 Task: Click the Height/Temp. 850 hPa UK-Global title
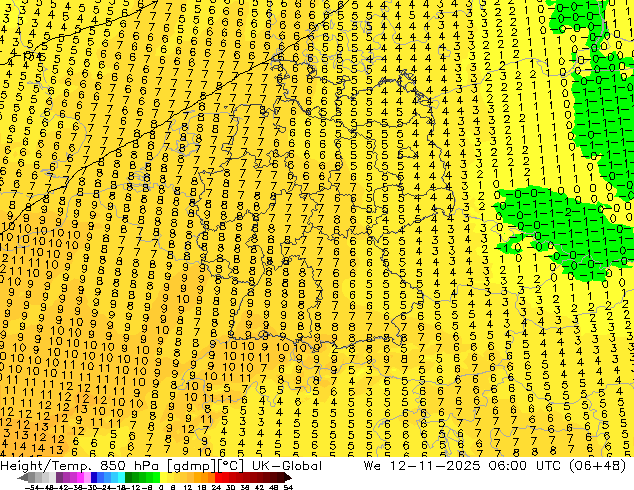point(161,465)
